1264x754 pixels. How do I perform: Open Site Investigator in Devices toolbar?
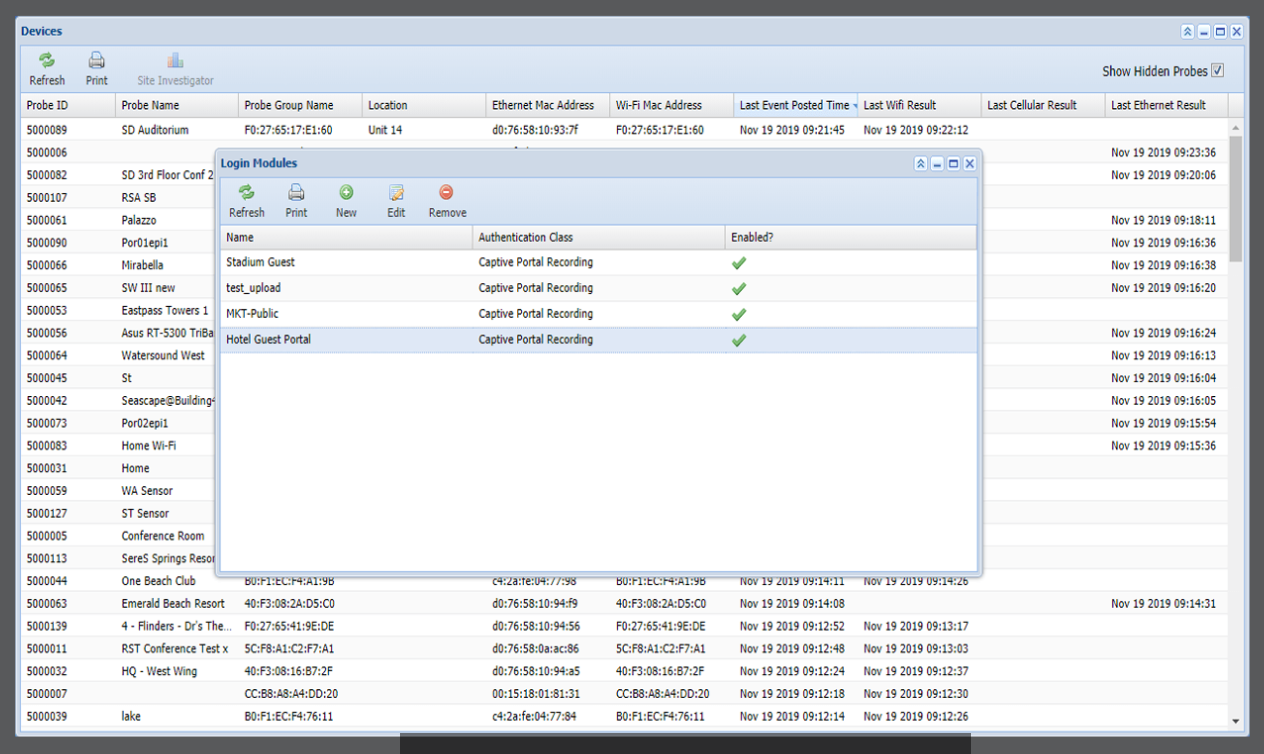pyautogui.click(x=175, y=69)
